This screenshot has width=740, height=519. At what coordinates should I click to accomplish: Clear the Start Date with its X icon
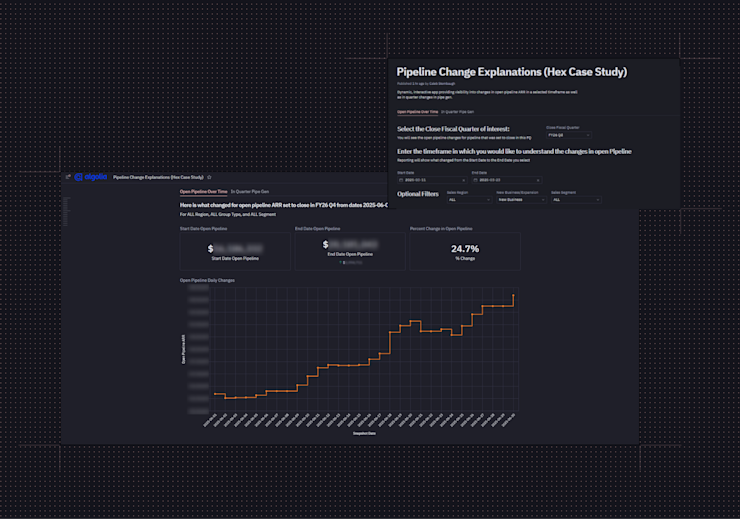click(463, 180)
